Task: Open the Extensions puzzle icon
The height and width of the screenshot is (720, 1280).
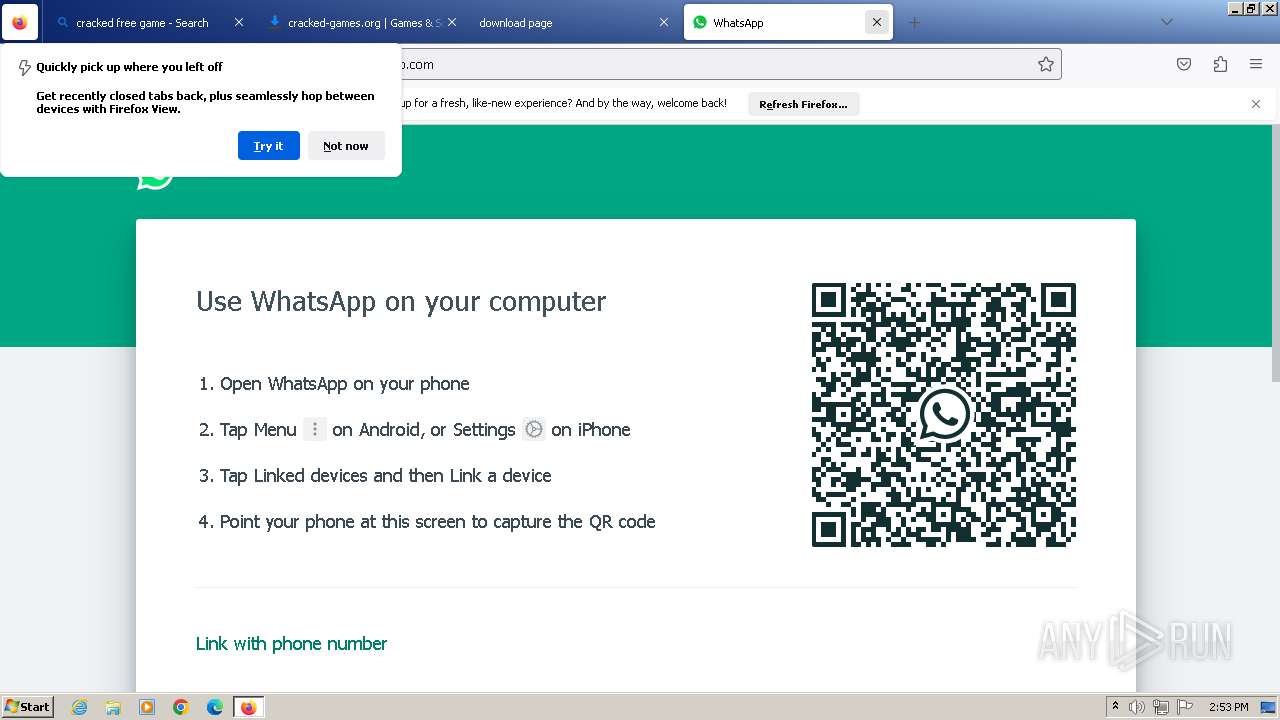Action: coord(1220,64)
